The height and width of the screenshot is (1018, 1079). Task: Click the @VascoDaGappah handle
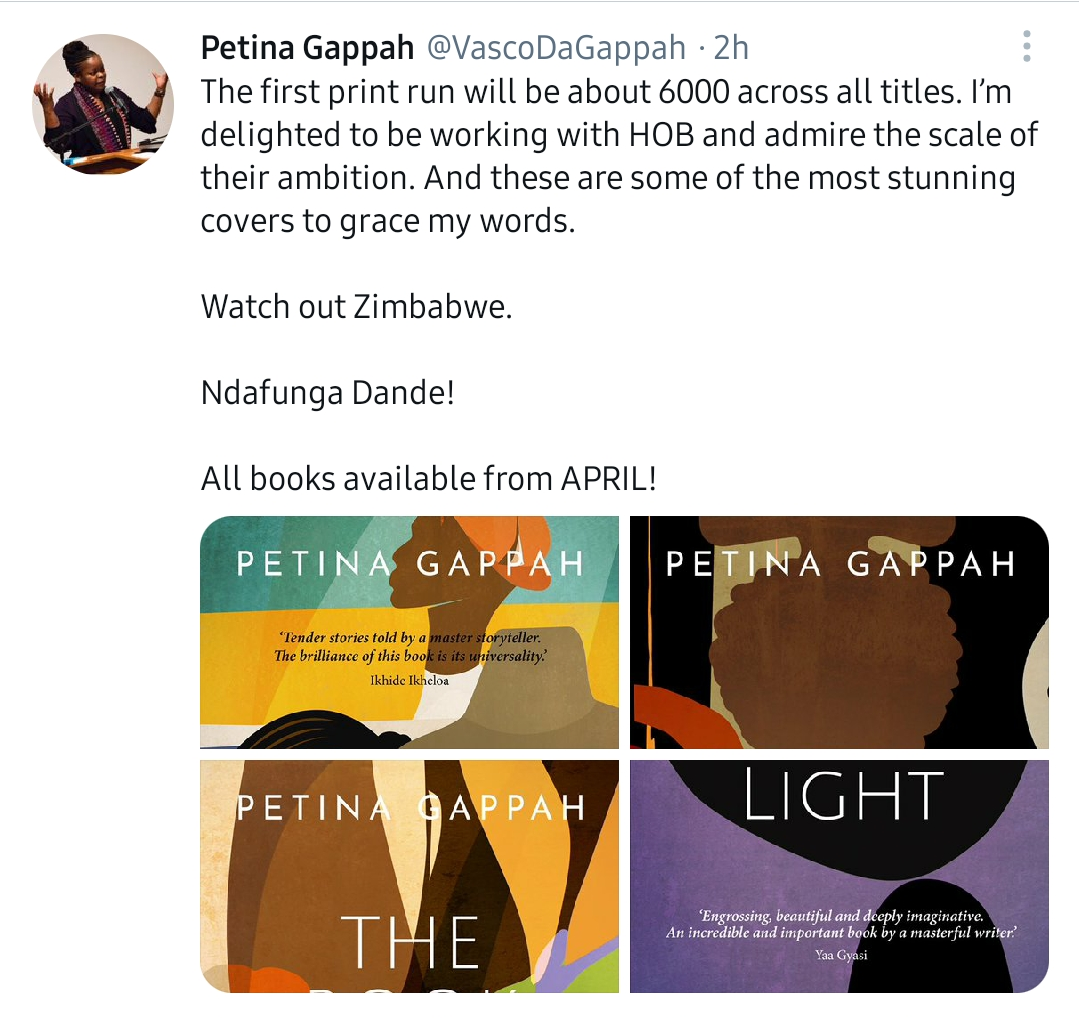(556, 47)
